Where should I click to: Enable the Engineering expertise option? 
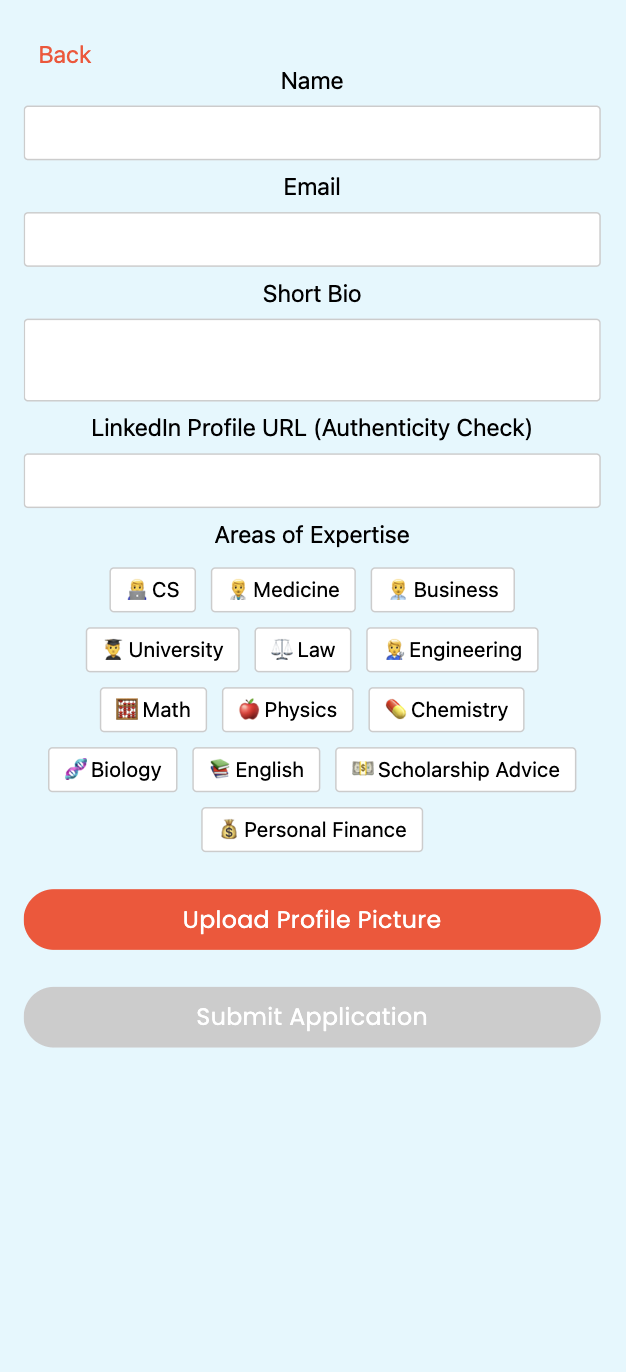coord(452,650)
